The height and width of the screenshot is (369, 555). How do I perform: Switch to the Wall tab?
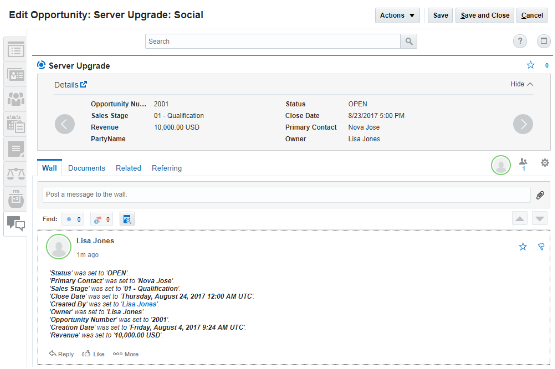[x=49, y=168]
